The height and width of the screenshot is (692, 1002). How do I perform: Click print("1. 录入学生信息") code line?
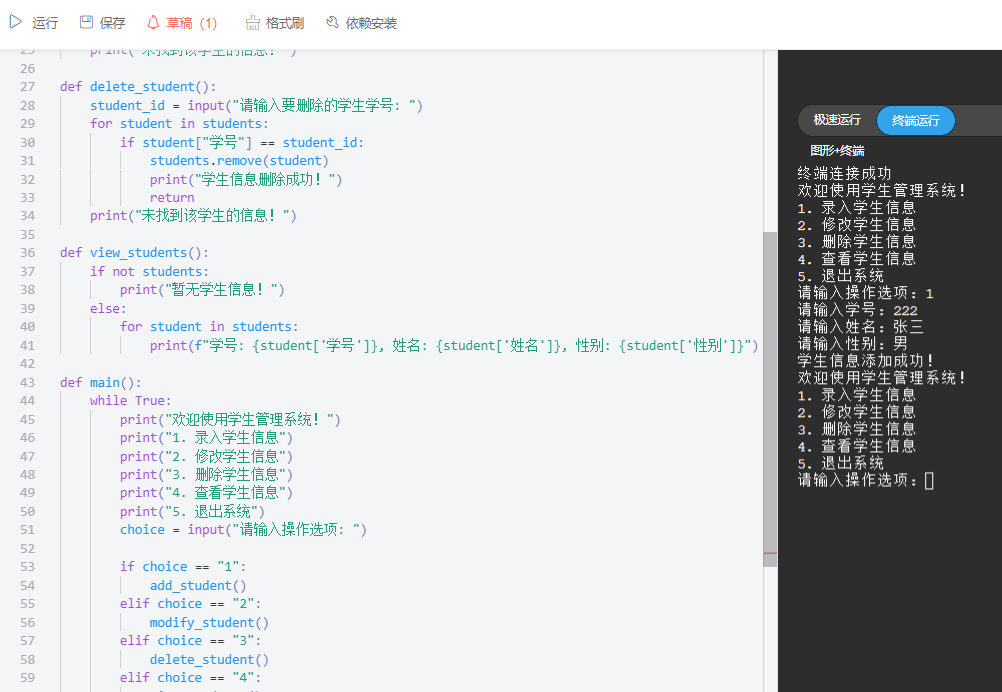pyautogui.click(x=206, y=438)
